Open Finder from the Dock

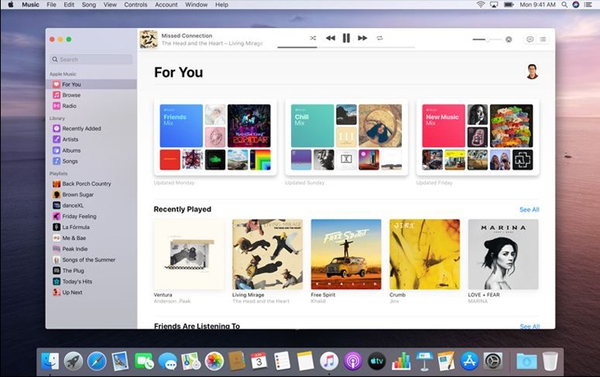[x=50, y=361]
